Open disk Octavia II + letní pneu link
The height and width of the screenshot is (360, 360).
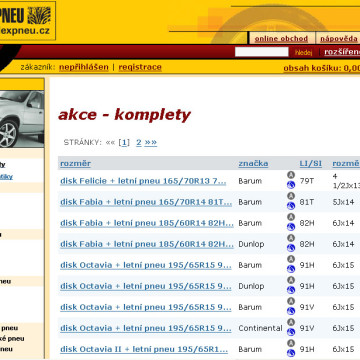click(144, 349)
